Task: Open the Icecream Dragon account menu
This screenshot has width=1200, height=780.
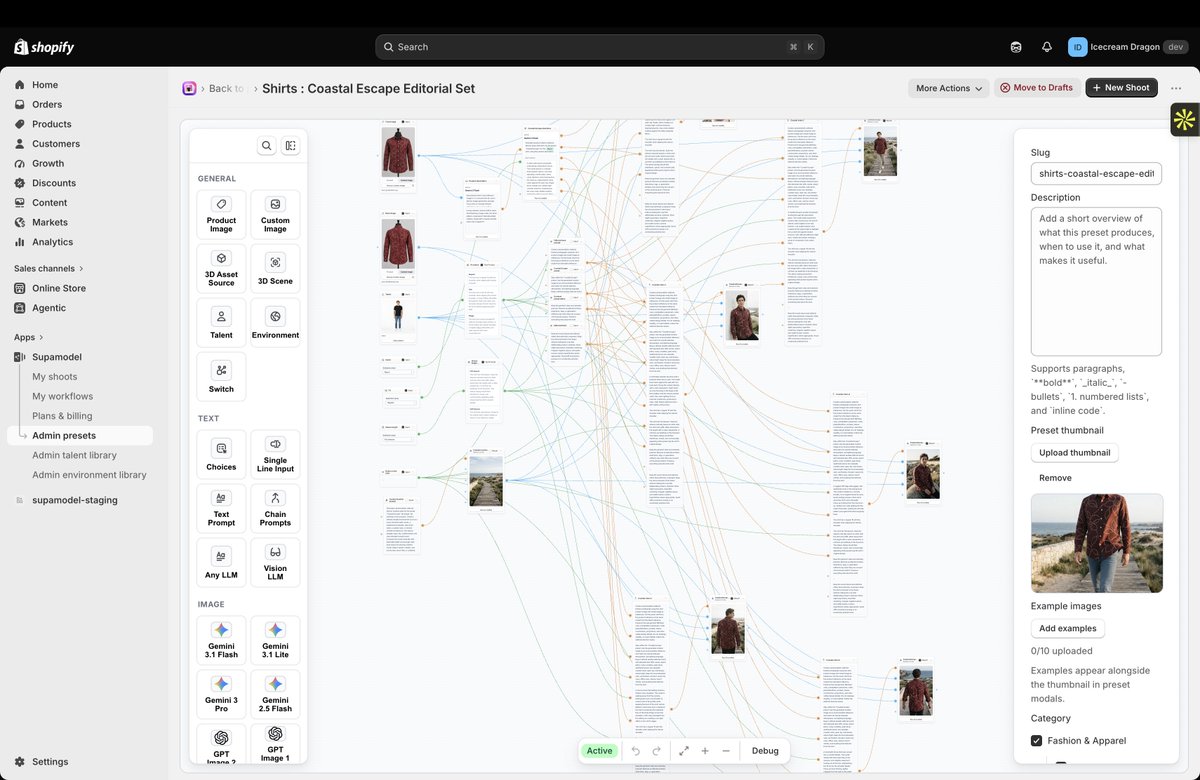Action: [1128, 47]
